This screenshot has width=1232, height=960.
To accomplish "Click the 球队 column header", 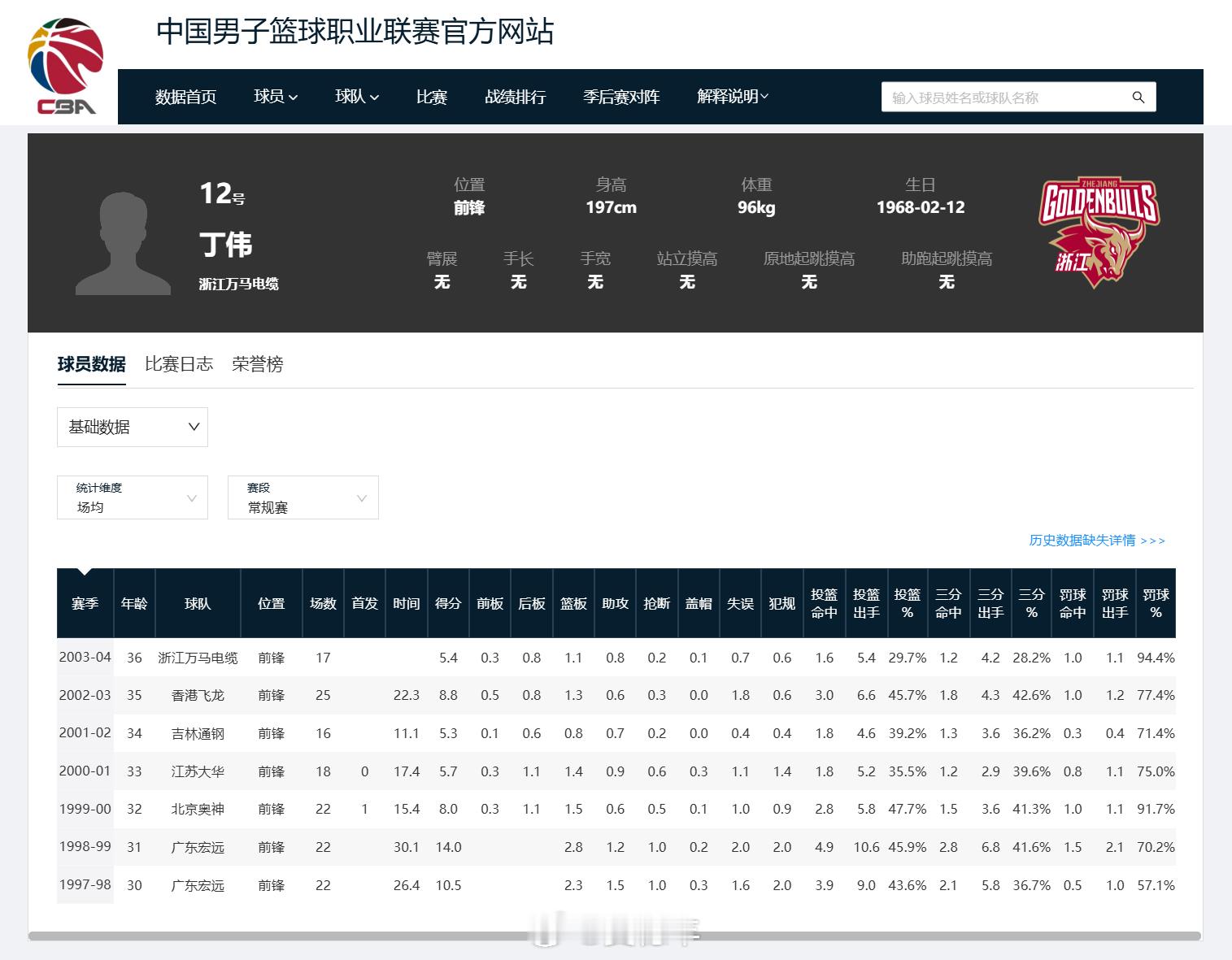I will (x=198, y=603).
